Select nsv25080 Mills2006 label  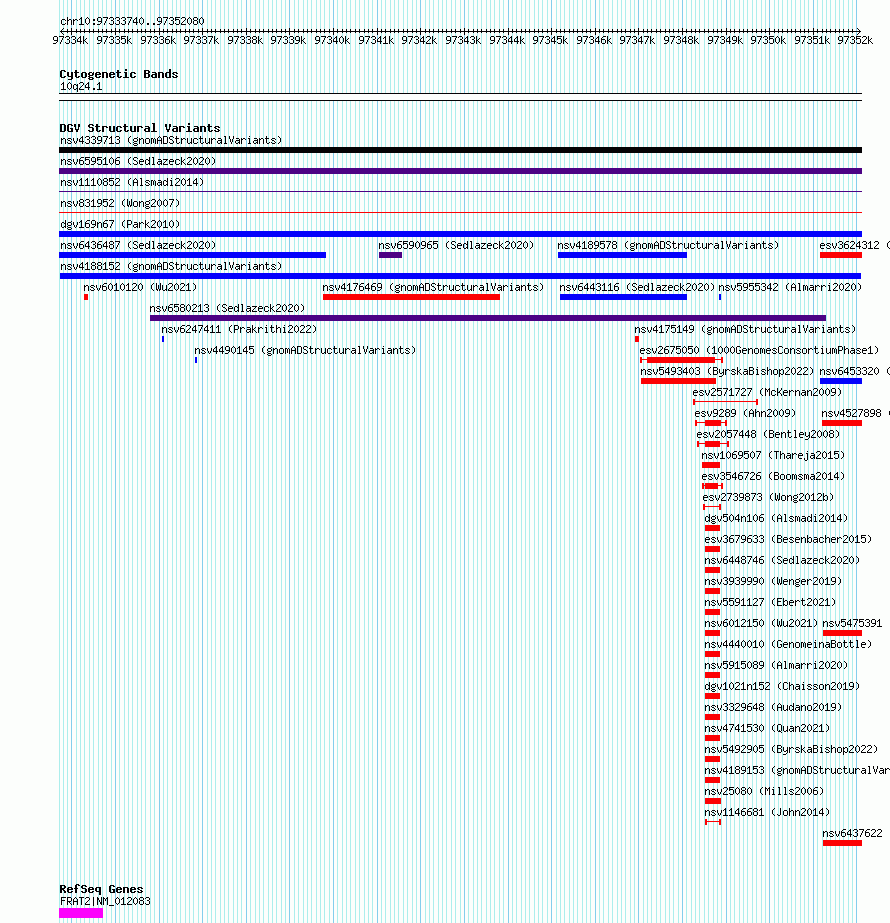click(x=764, y=791)
